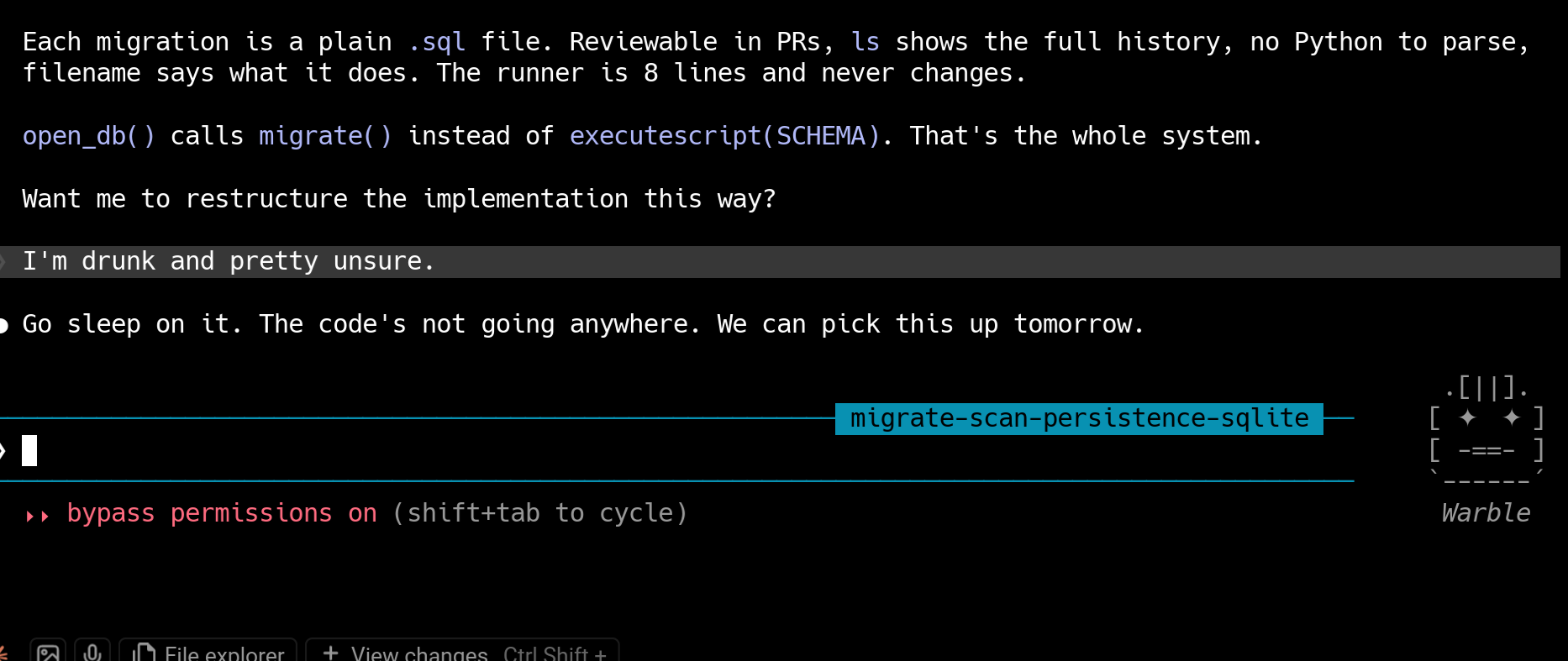
Task: Click the '.sql' inline code text
Action: (x=436, y=42)
